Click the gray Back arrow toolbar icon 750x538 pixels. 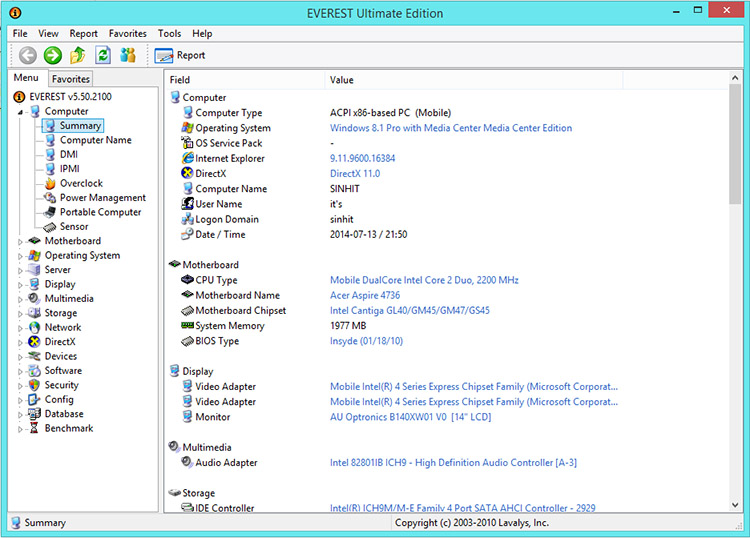pos(28,55)
